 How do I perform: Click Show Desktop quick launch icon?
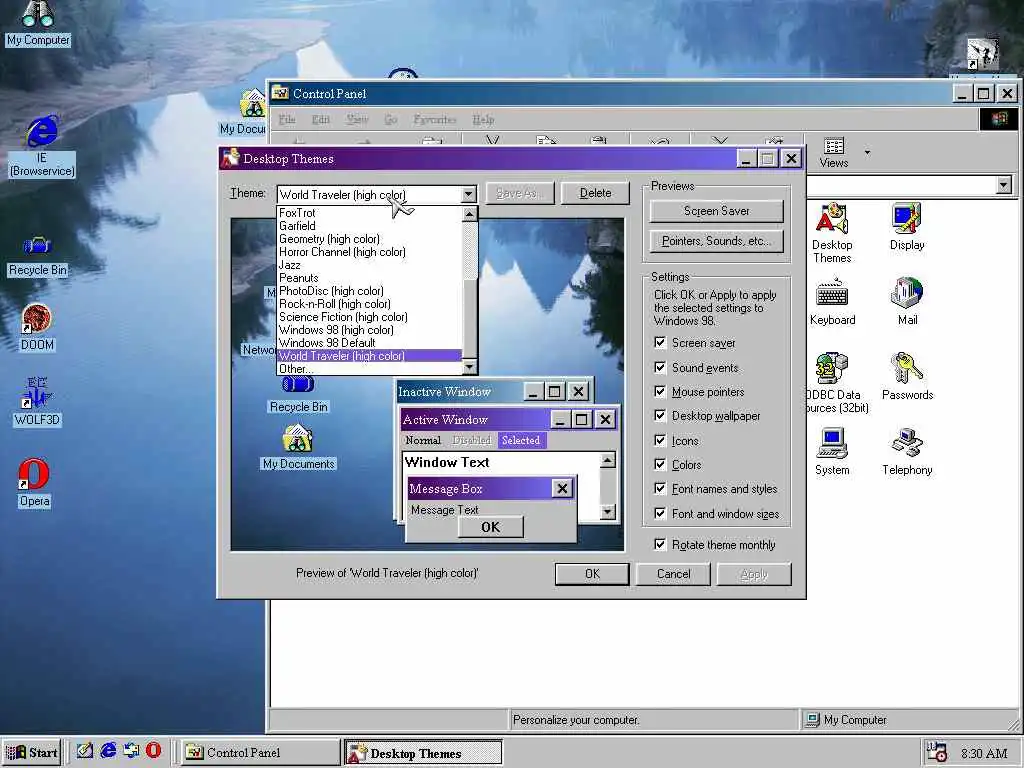coord(85,750)
